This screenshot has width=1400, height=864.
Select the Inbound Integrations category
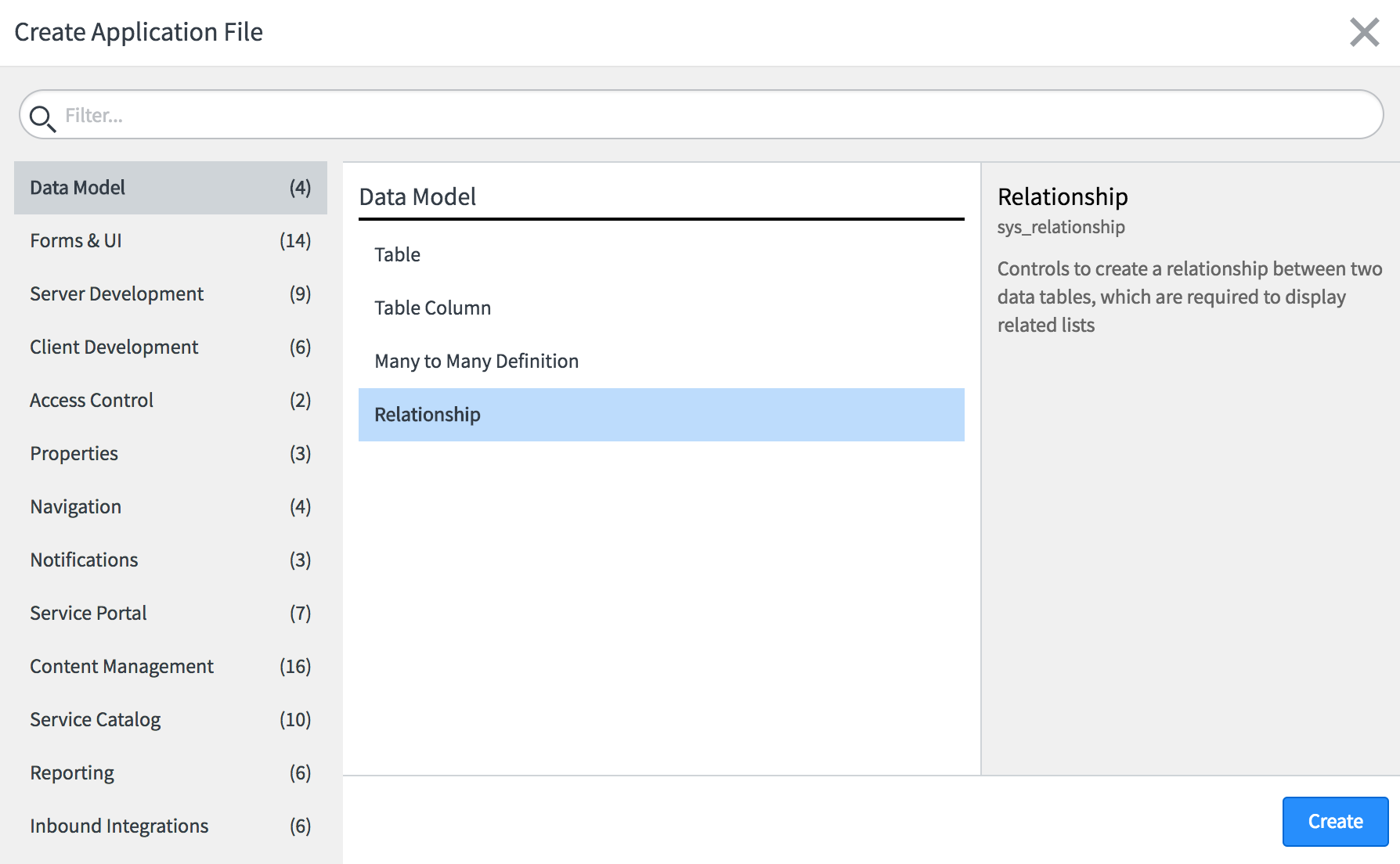[171, 826]
